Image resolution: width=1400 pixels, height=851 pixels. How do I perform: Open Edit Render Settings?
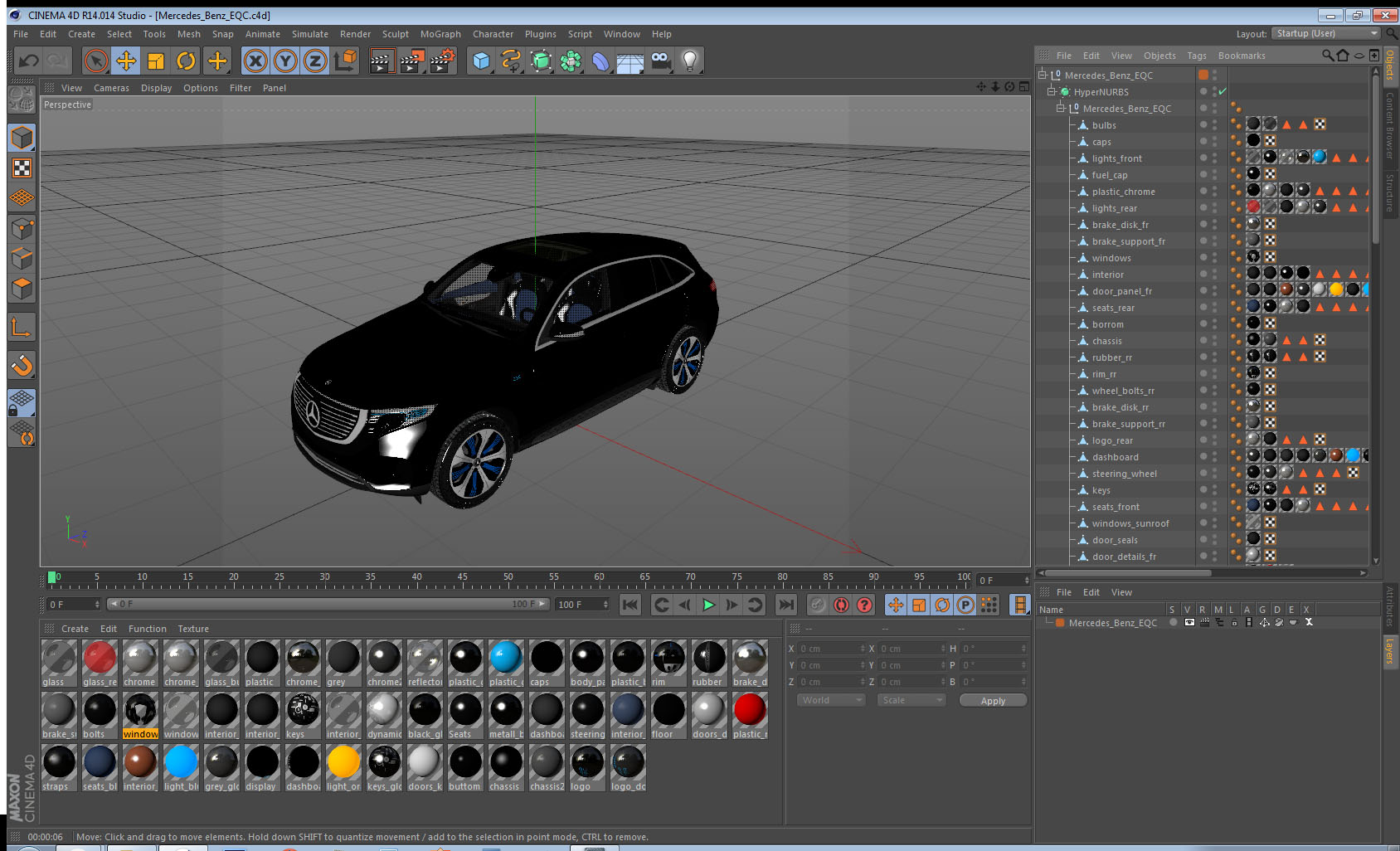pos(443,61)
